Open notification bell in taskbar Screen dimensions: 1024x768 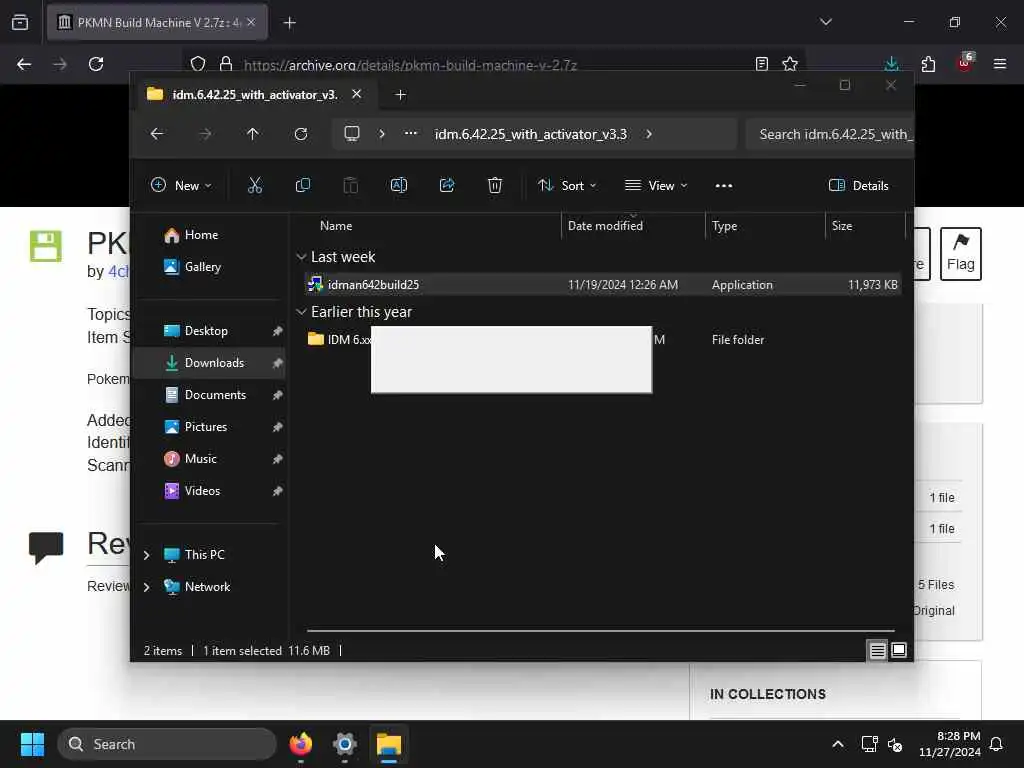pyautogui.click(x=997, y=744)
